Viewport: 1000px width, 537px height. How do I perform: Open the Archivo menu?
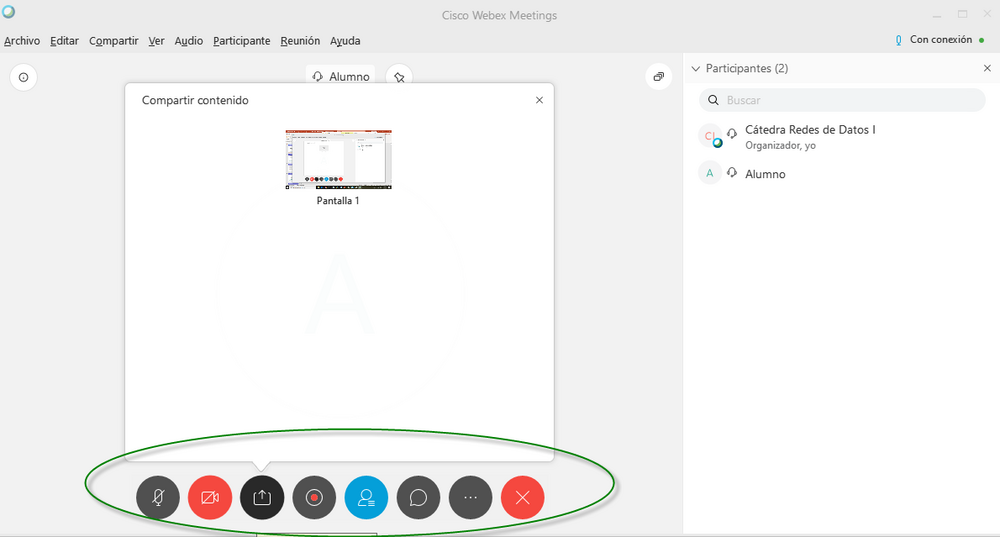pyautogui.click(x=22, y=41)
